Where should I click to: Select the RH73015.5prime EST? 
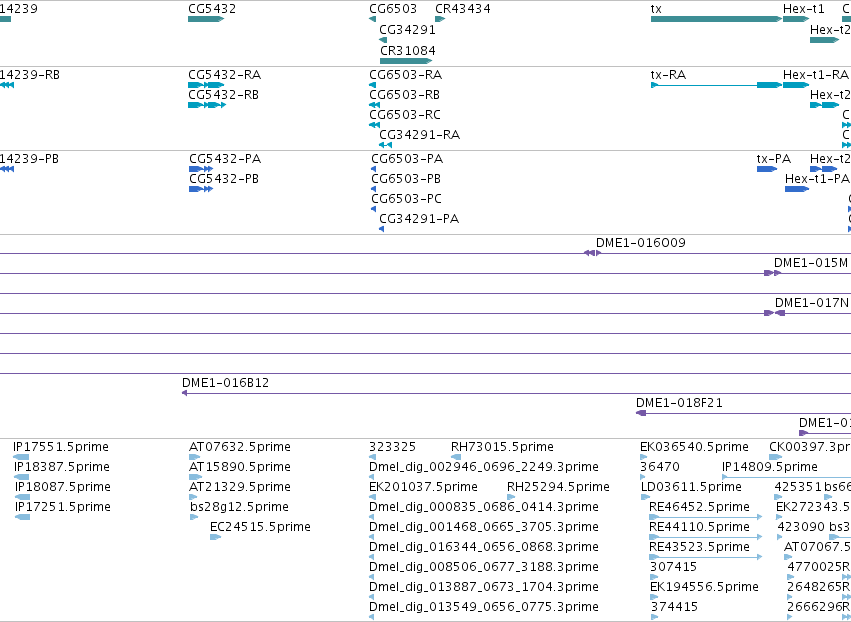(456, 457)
